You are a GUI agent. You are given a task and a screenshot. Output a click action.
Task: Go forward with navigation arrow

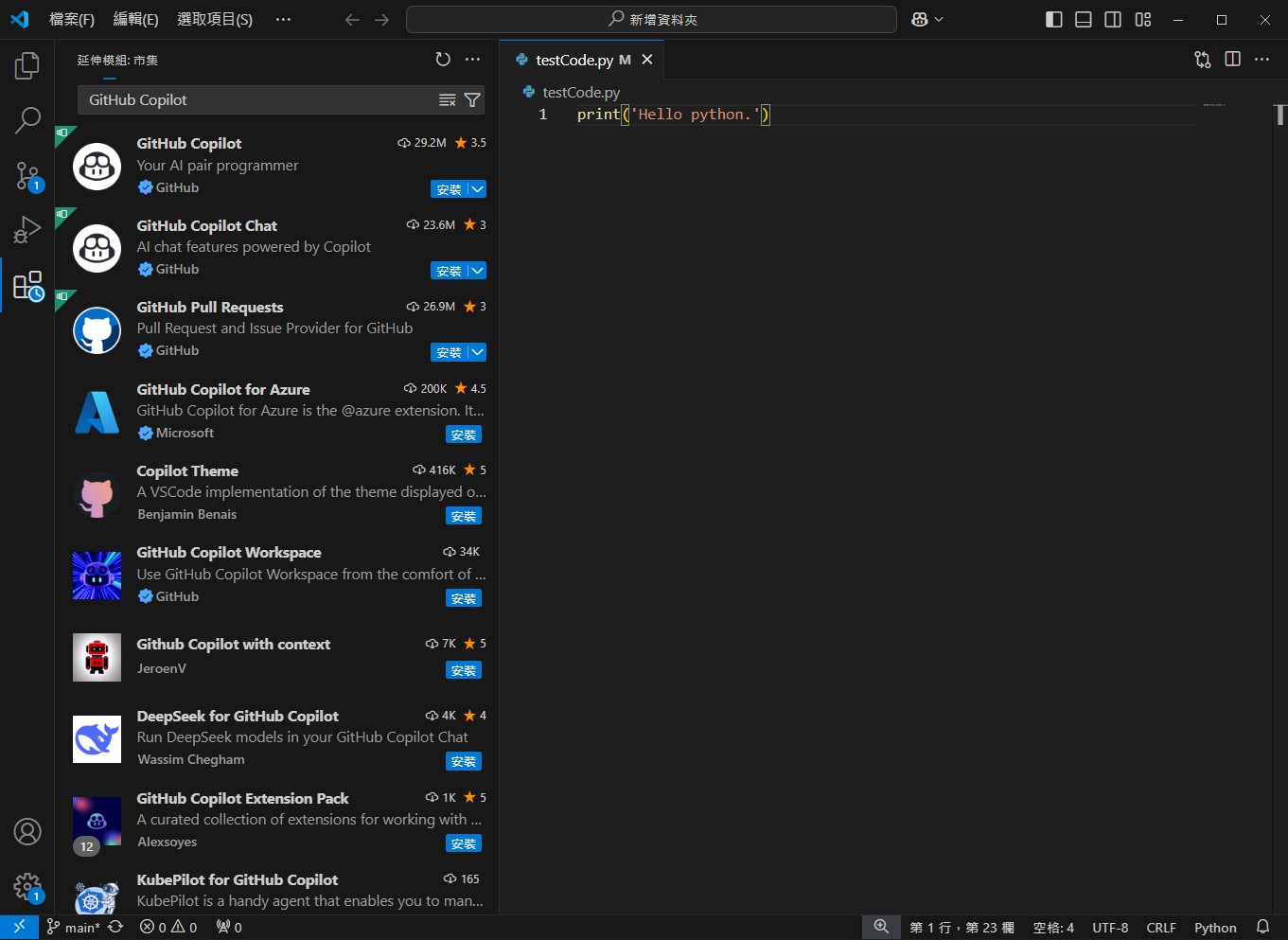381,20
